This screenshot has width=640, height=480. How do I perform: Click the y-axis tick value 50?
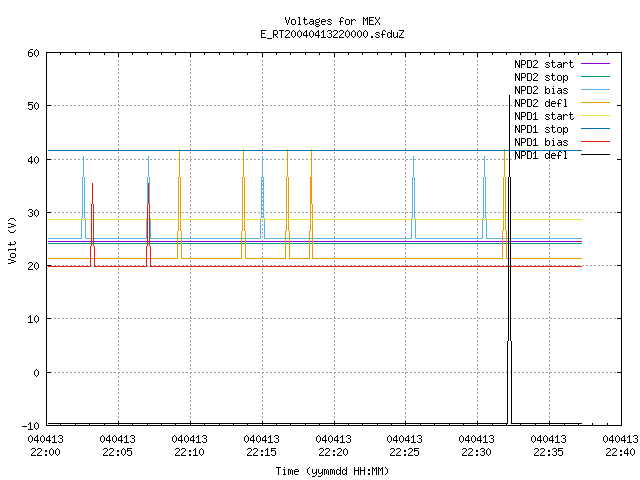[x=33, y=106]
